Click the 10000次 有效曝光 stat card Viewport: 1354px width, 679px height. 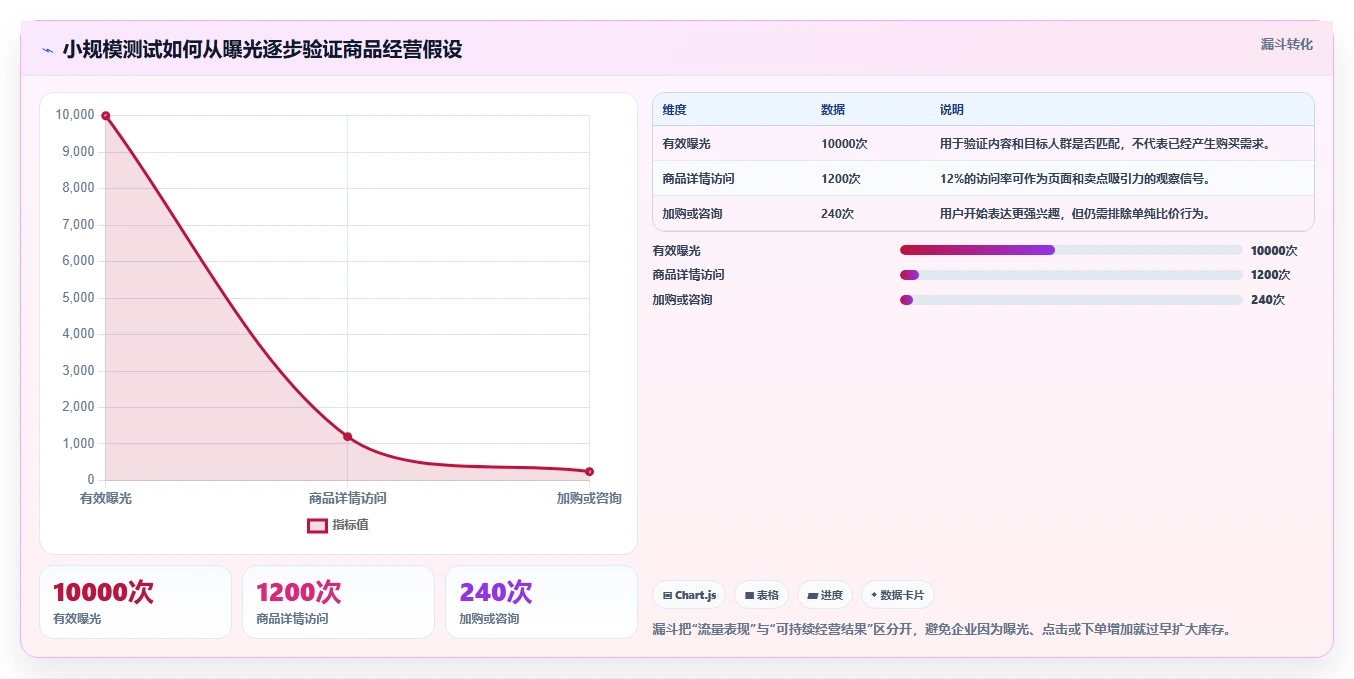[x=135, y=602]
